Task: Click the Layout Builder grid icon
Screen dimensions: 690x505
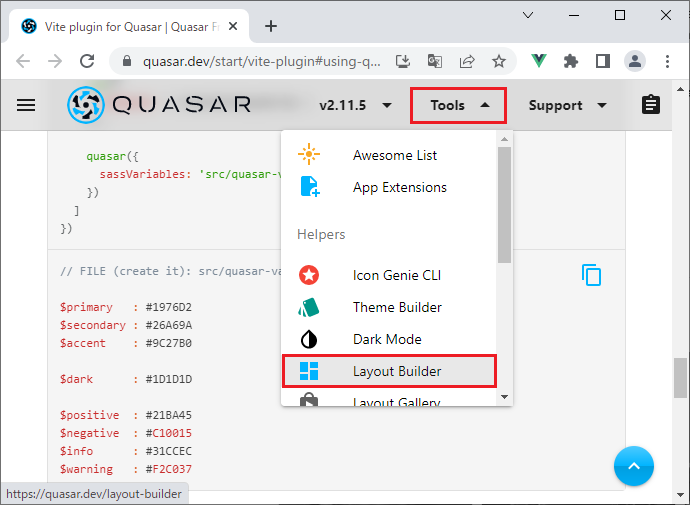Action: [x=309, y=371]
